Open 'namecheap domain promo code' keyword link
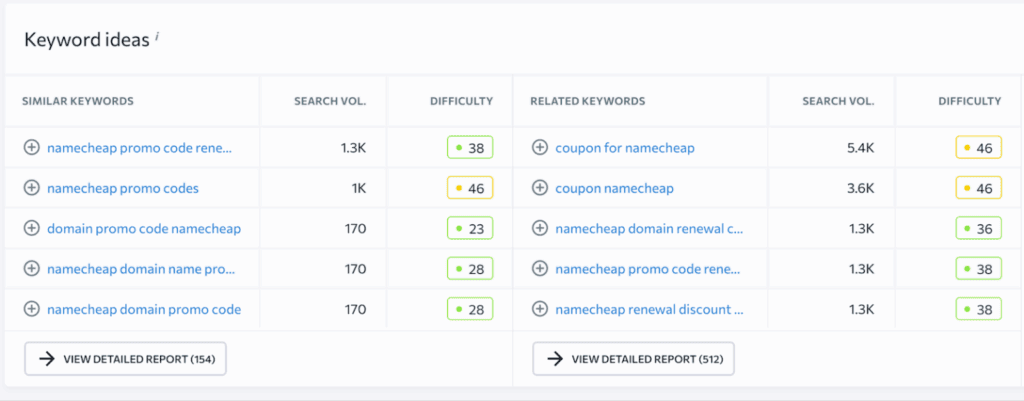 coord(144,310)
